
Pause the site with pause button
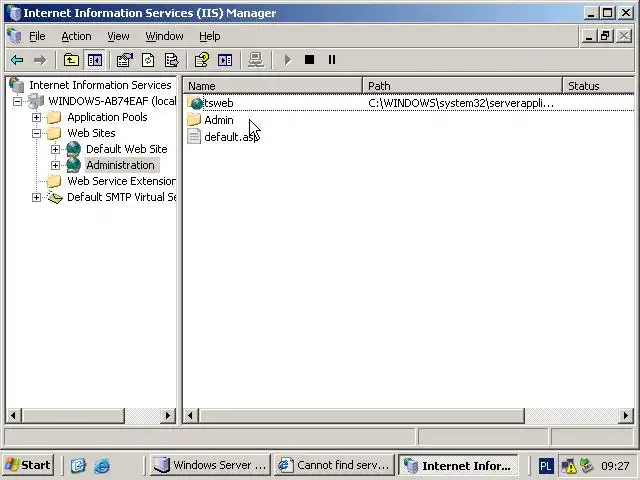[332, 60]
